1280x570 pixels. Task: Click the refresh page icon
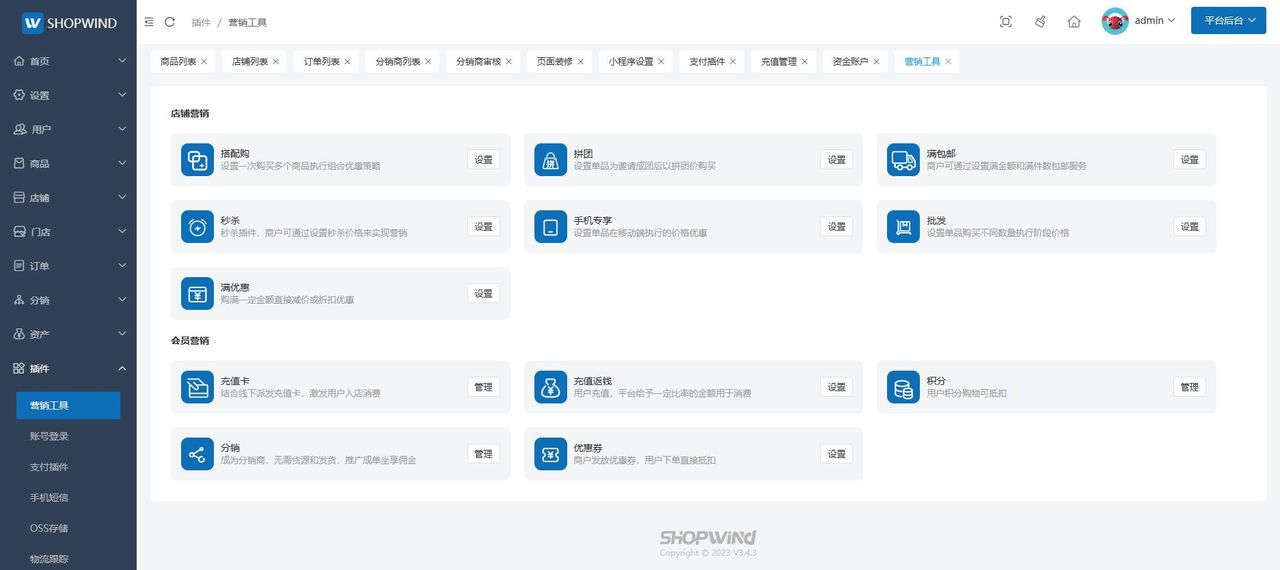tap(170, 21)
